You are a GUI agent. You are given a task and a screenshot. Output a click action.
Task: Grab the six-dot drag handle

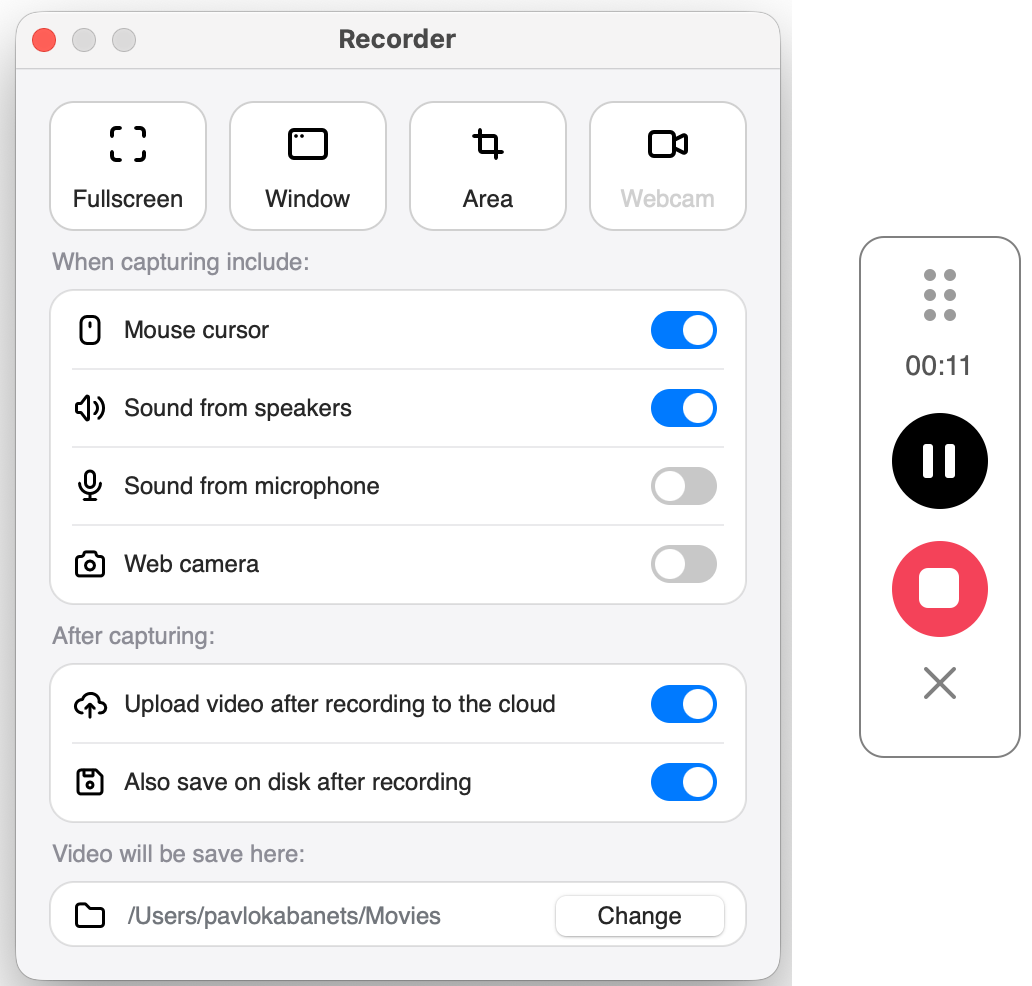939,295
